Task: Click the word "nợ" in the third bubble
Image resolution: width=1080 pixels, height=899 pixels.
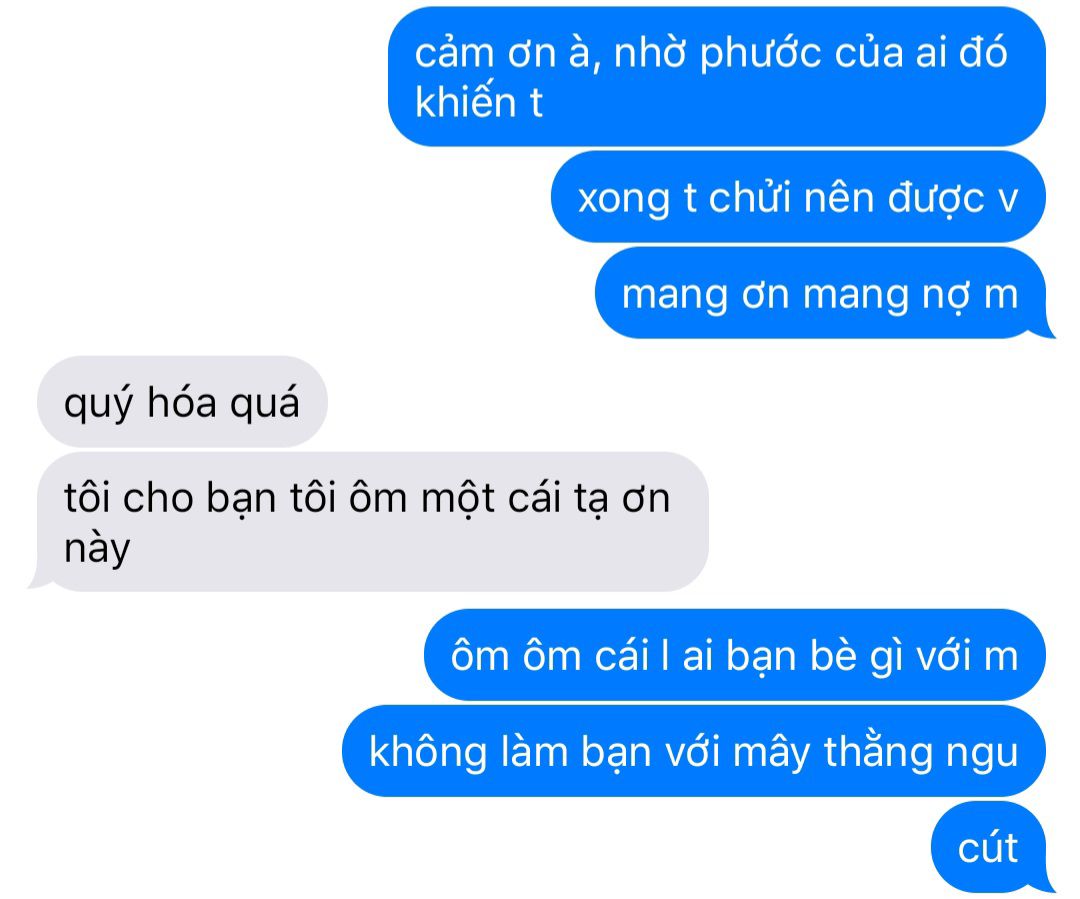Action: (946, 296)
